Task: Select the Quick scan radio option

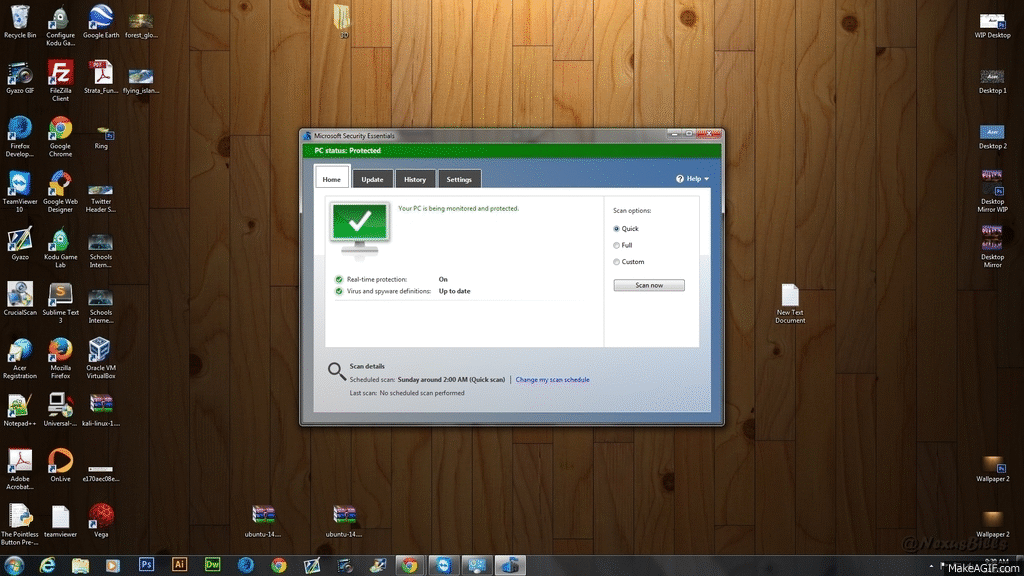Action: (617, 229)
